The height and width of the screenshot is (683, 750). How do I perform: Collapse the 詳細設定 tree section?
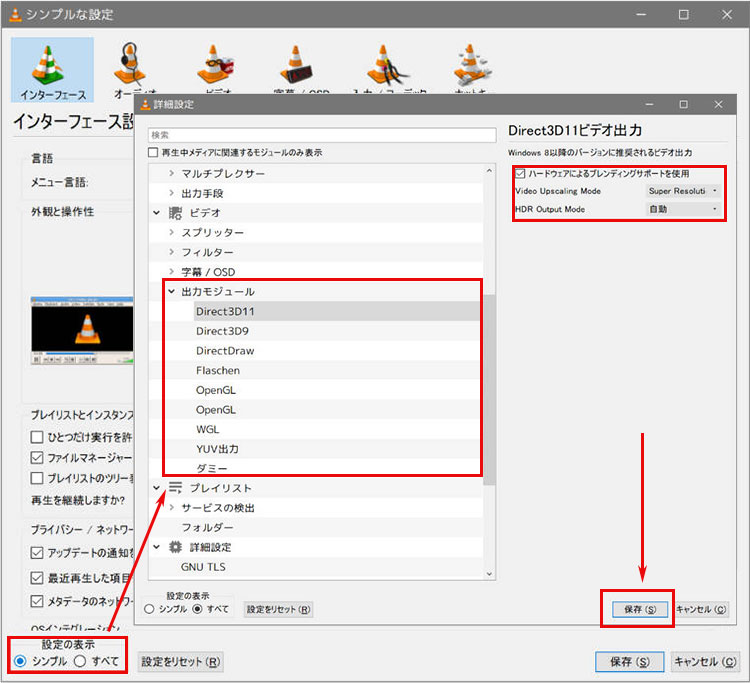tap(156, 547)
